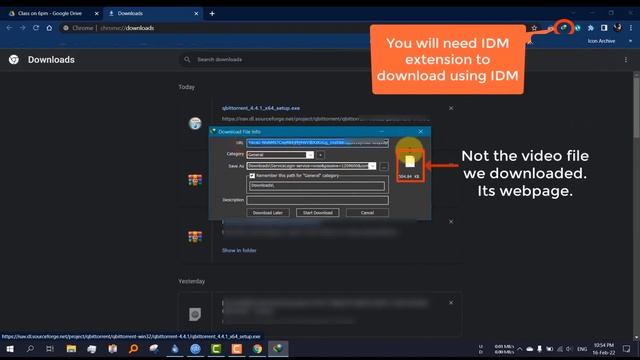Open the green Camtasia taskbar icon
The image size is (640, 360).
[x=216, y=349]
